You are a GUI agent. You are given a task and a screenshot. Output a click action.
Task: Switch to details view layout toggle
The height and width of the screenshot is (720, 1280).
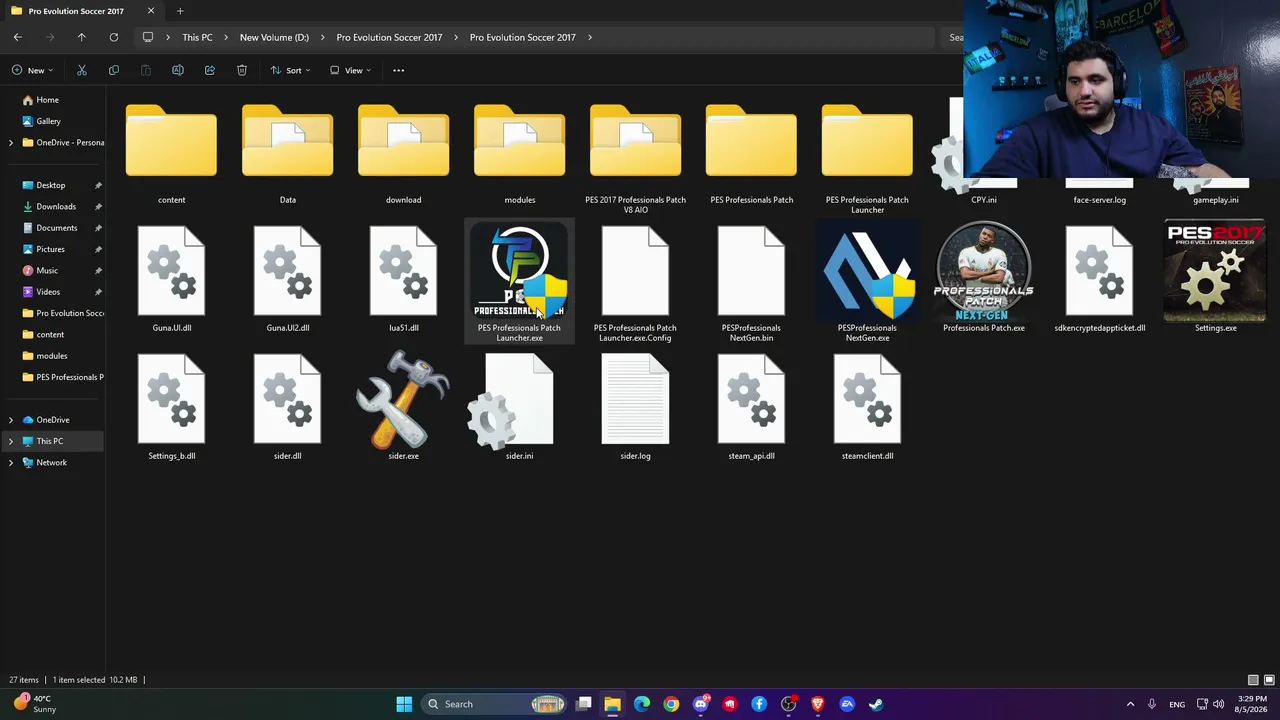[1253, 680]
